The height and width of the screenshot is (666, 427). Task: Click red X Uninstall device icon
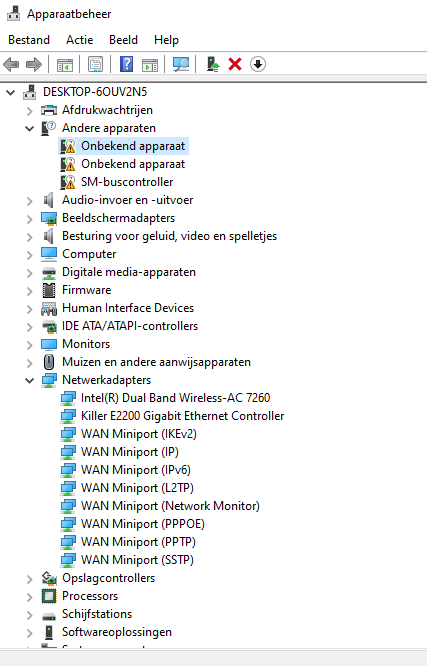click(x=235, y=65)
